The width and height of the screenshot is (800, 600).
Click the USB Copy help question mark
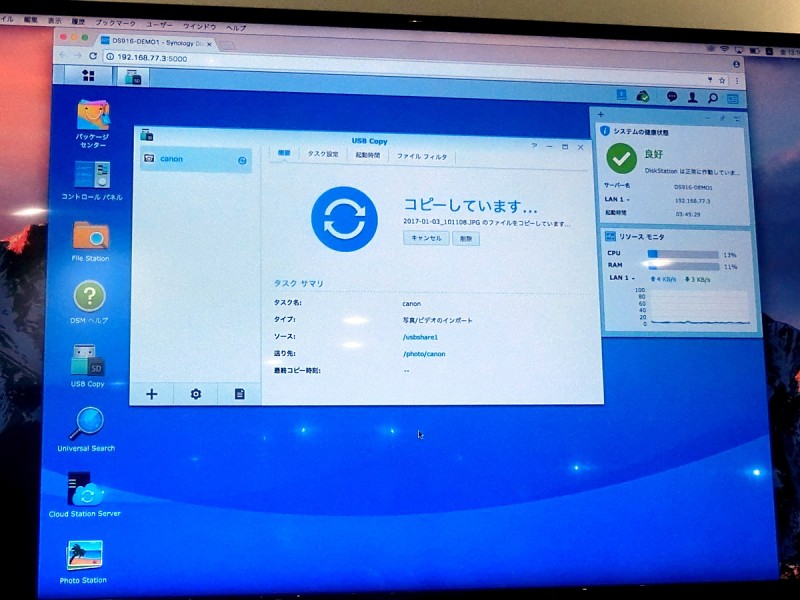pyautogui.click(x=534, y=145)
